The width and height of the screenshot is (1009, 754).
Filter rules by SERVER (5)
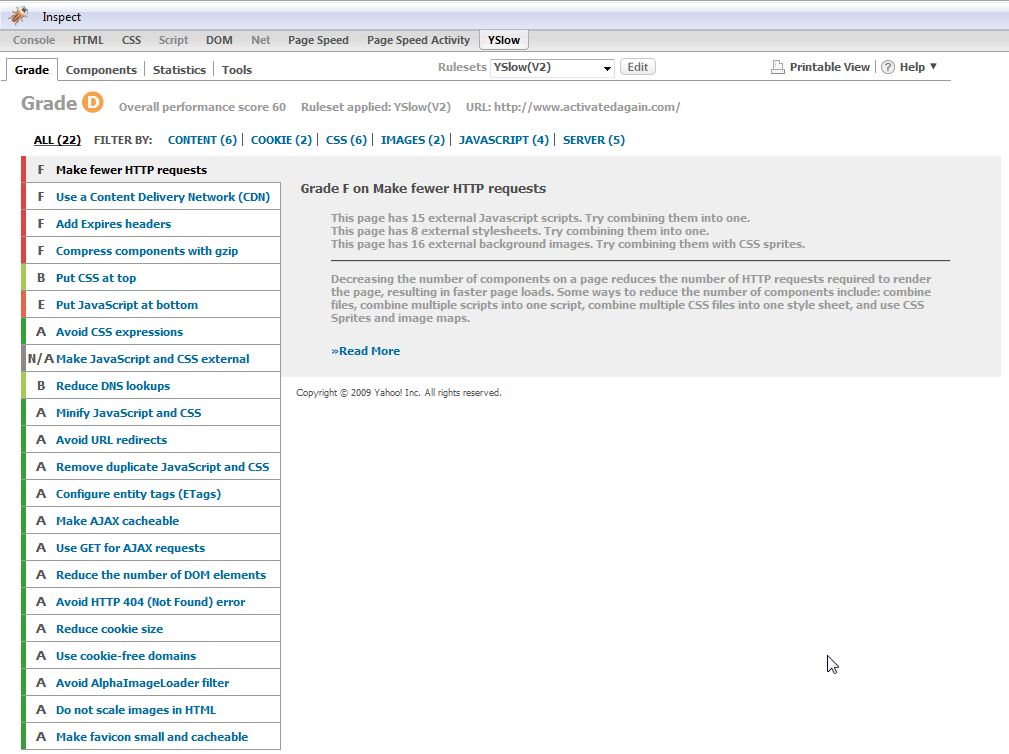(593, 140)
